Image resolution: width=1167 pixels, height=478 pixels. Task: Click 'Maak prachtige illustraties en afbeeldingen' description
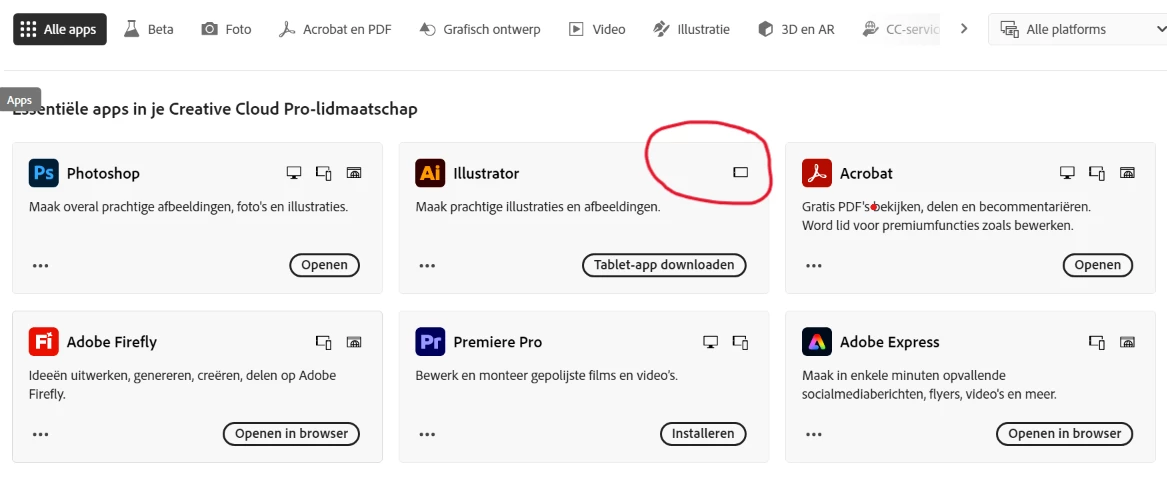(538, 206)
